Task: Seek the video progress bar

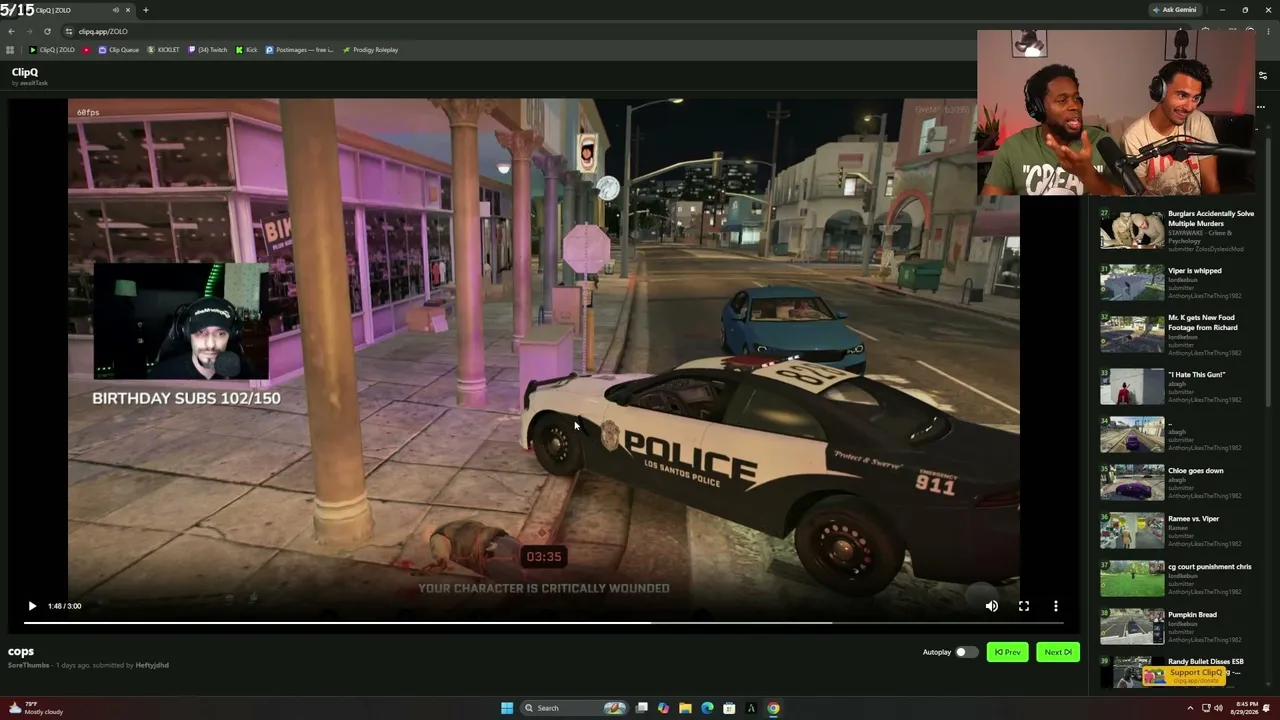Action: [x=543, y=622]
